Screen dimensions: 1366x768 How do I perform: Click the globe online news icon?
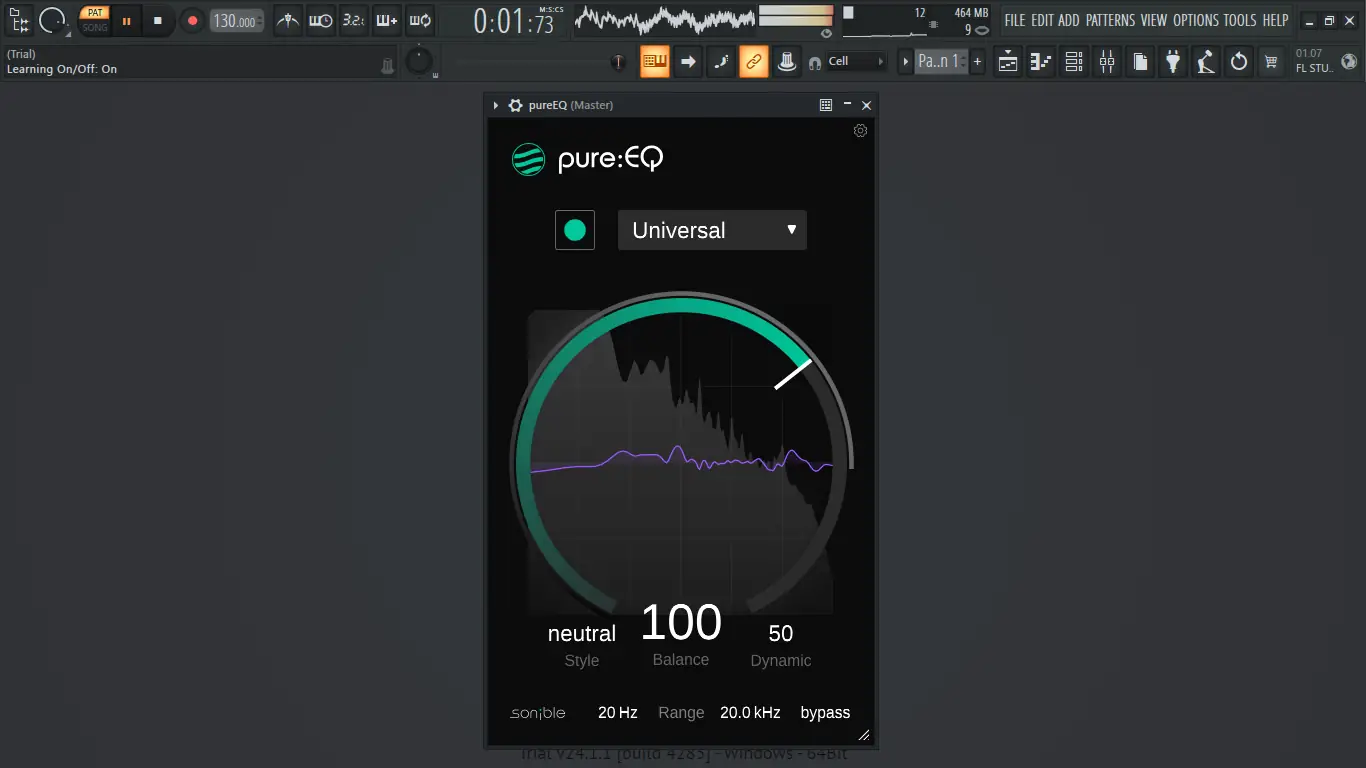pos(1349,62)
